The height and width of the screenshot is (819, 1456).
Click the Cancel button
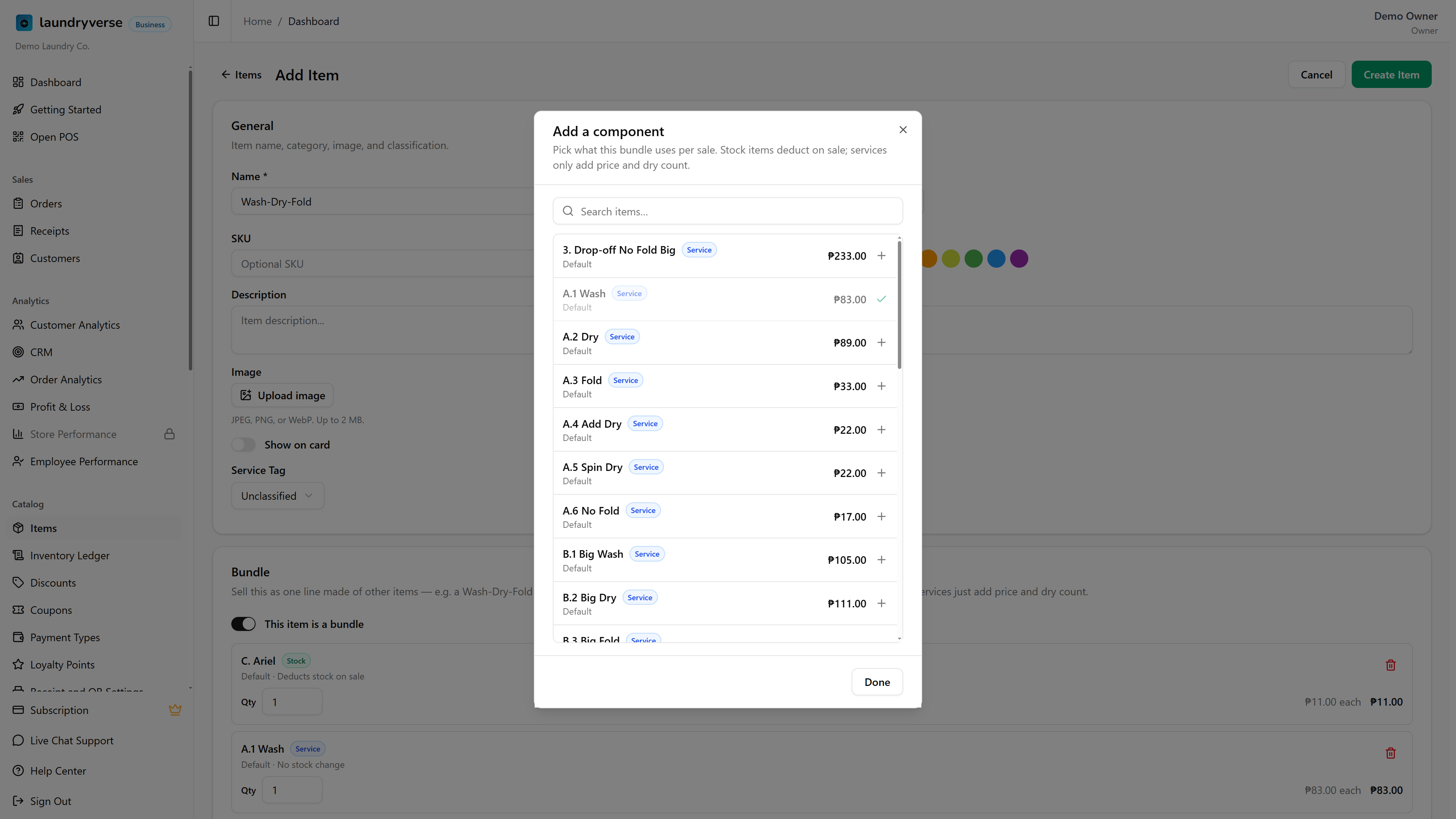pyautogui.click(x=1316, y=75)
